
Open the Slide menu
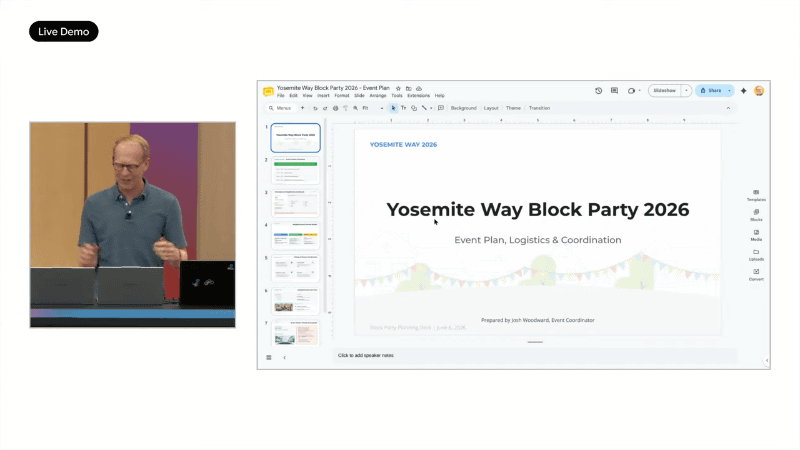(359, 95)
